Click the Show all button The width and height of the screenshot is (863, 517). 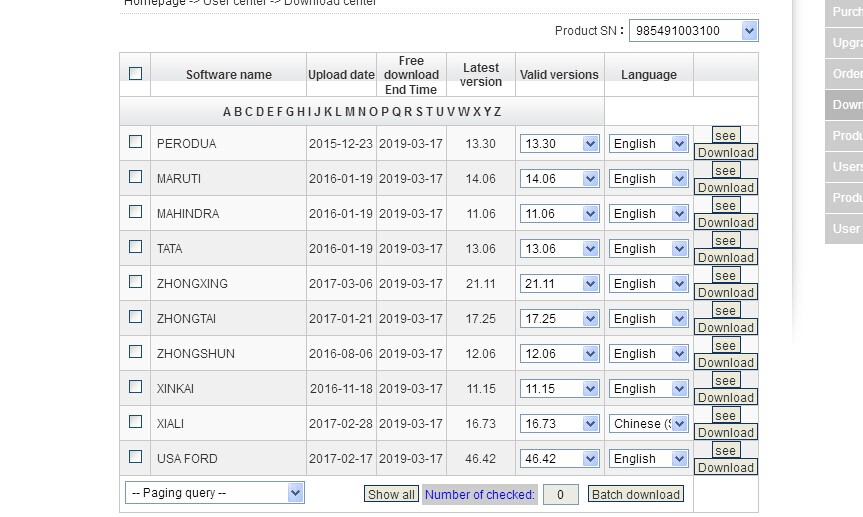(391, 494)
